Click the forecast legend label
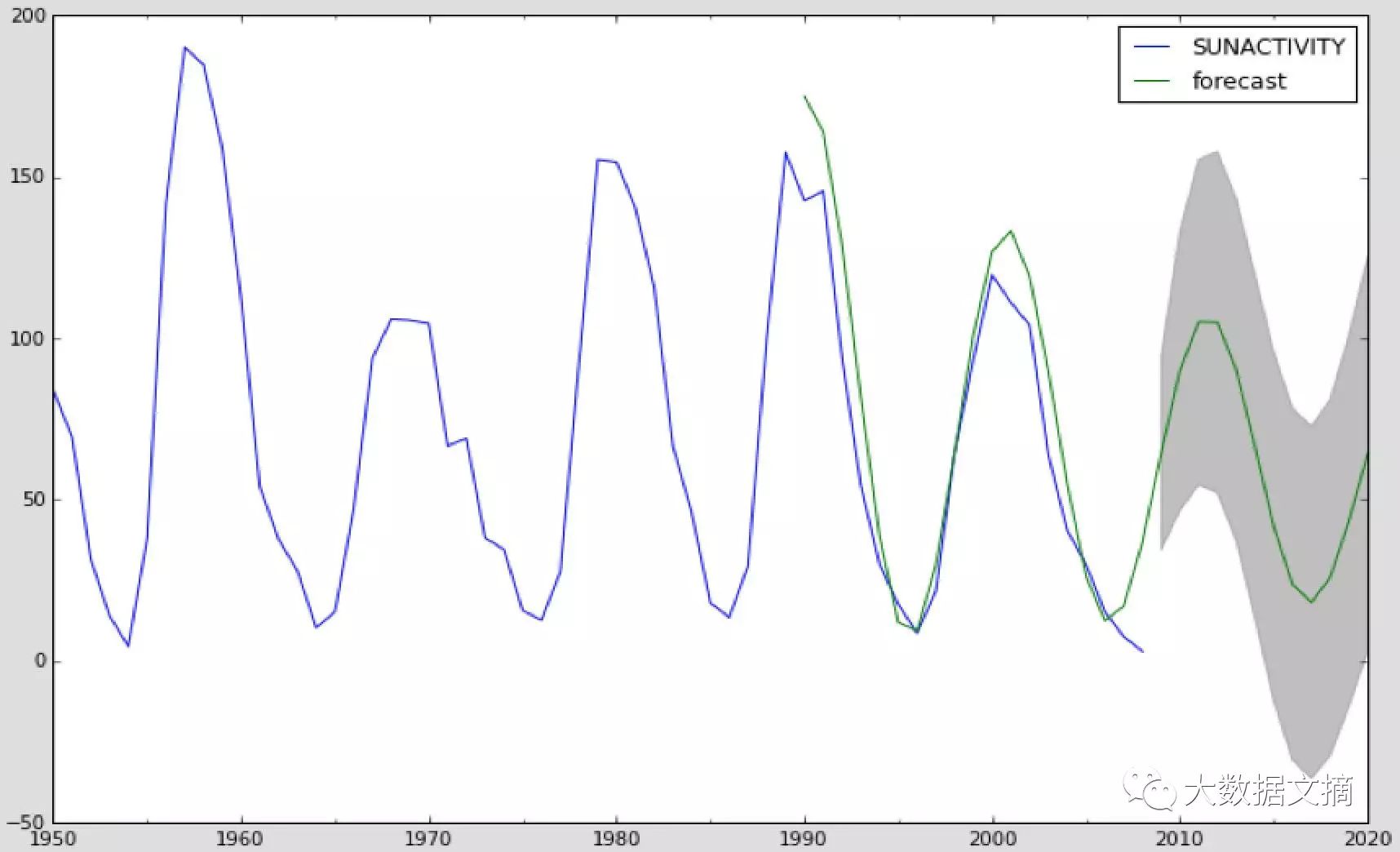1400x852 pixels. (1239, 81)
